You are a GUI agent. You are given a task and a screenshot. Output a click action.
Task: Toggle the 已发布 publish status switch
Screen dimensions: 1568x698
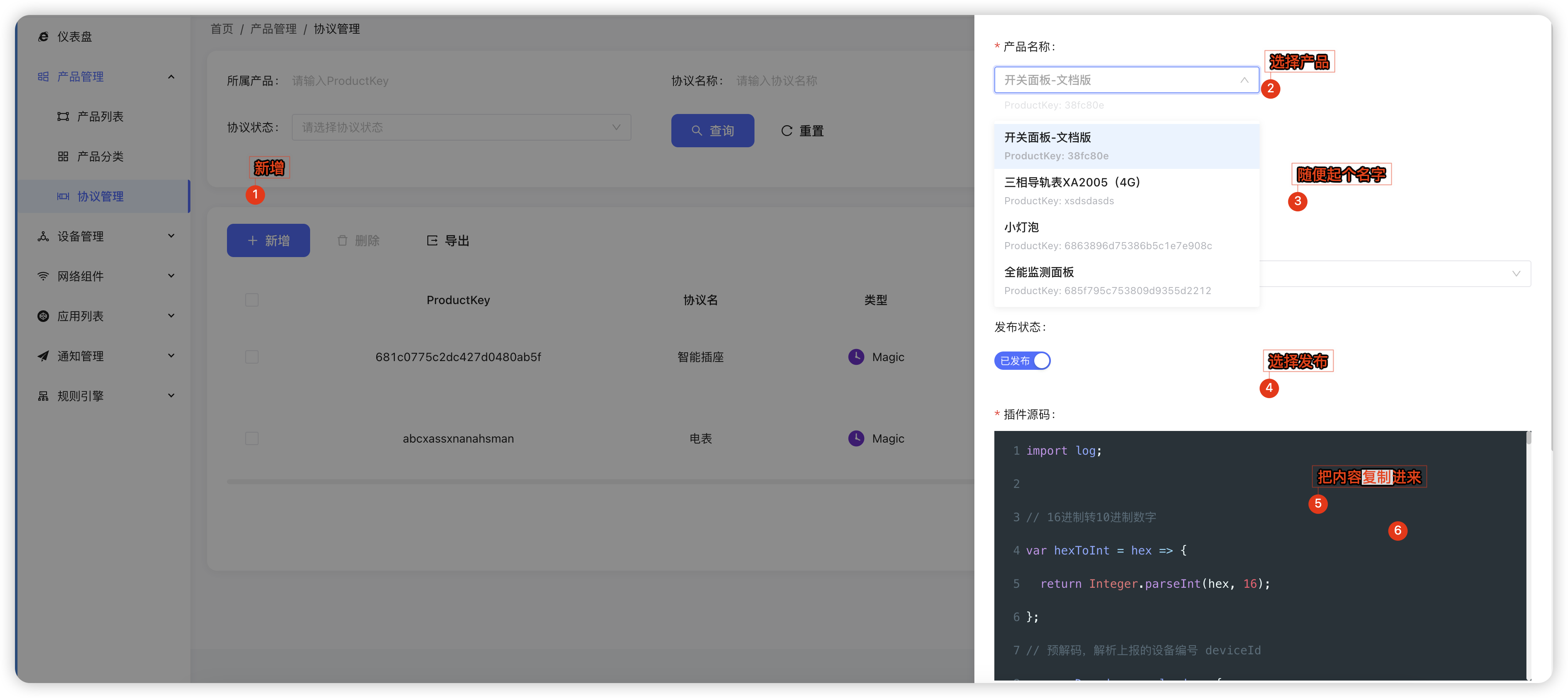point(1022,361)
